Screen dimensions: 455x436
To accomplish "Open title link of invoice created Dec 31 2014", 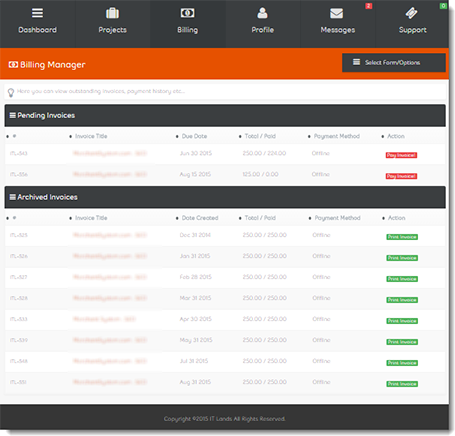I will (x=110, y=235).
